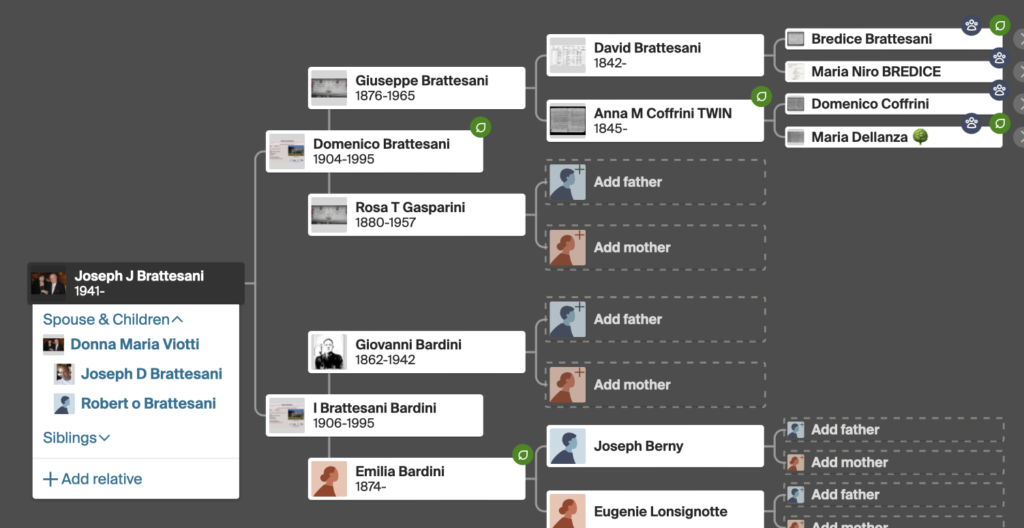
Task: Click the family group icon above Bredice Brattesani
Action: pos(971,25)
